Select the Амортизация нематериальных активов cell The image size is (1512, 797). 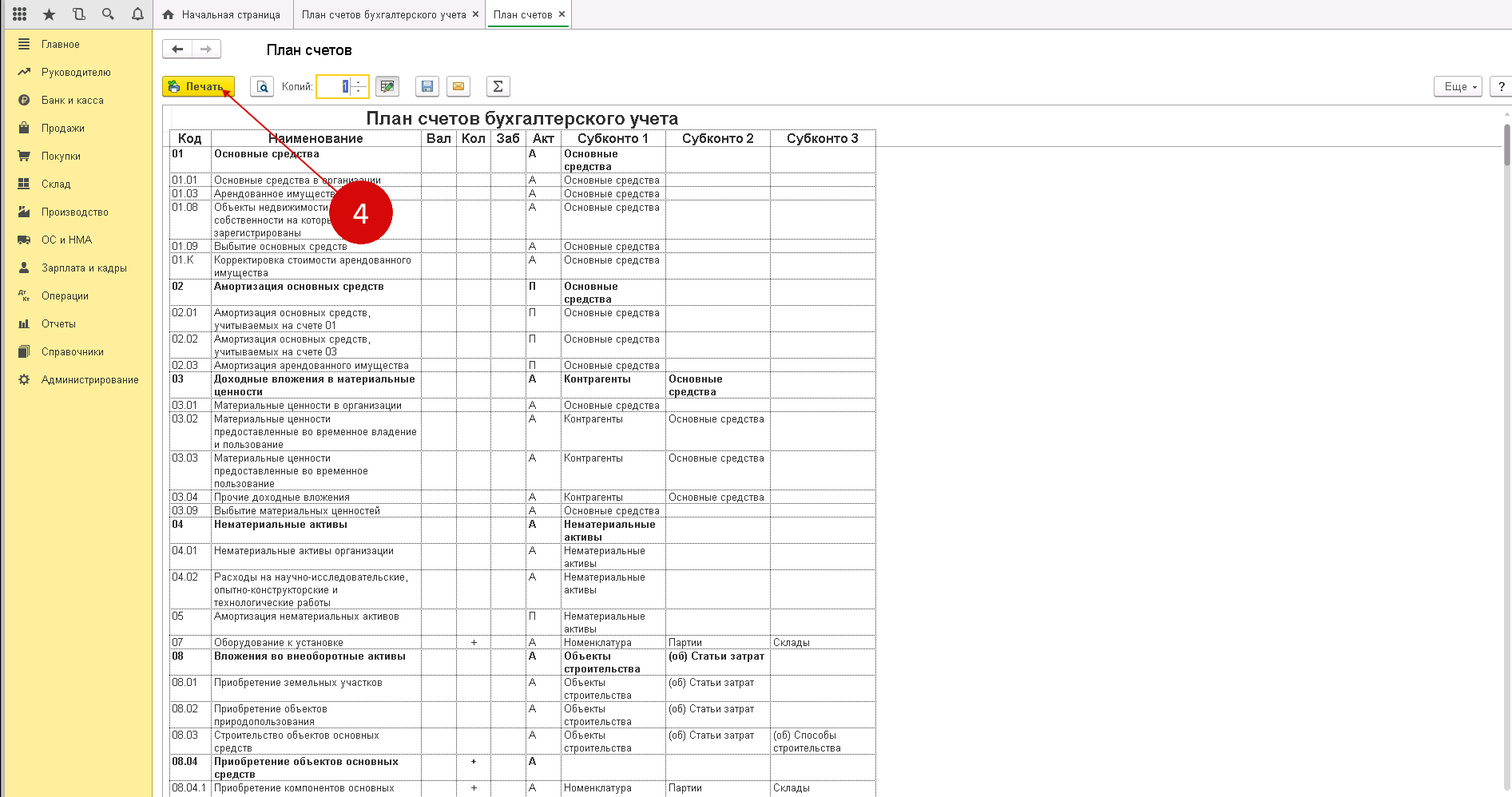pyautogui.click(x=315, y=622)
